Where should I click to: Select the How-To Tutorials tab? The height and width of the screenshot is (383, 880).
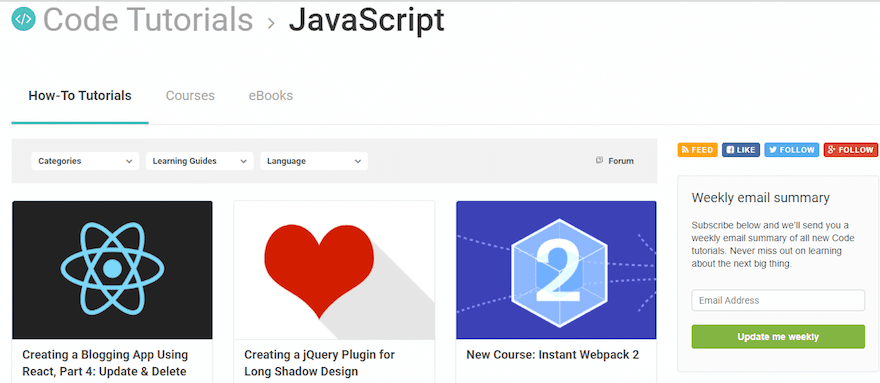(80, 95)
